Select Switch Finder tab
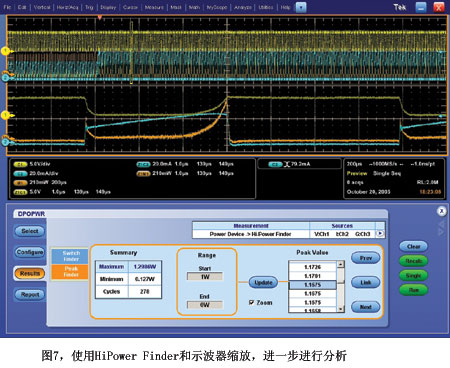 (71, 256)
